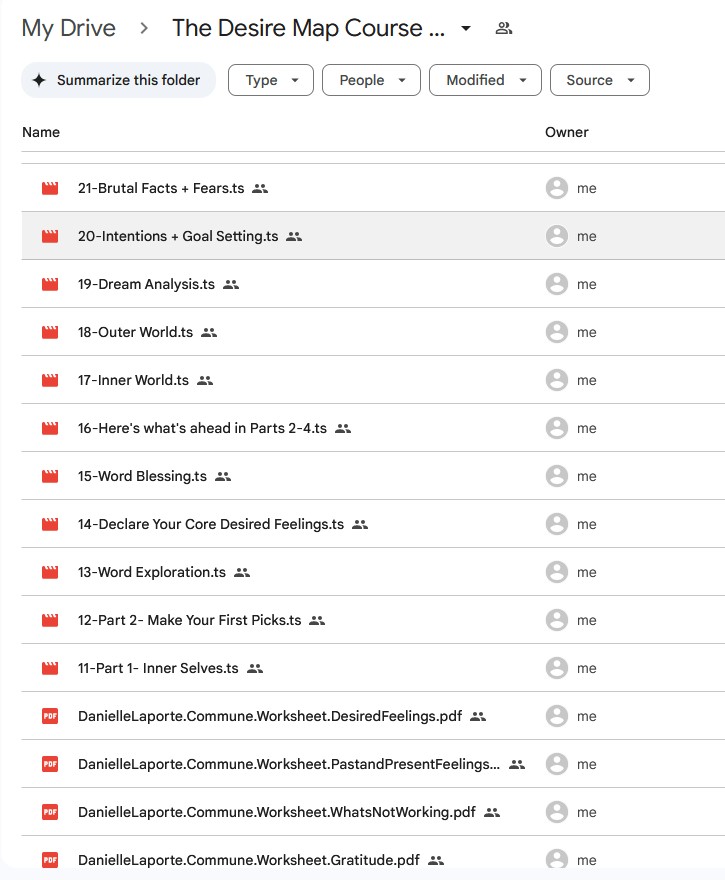
Task: Click the shared icon beside 19-Dream Analysis.ts
Action: click(231, 284)
